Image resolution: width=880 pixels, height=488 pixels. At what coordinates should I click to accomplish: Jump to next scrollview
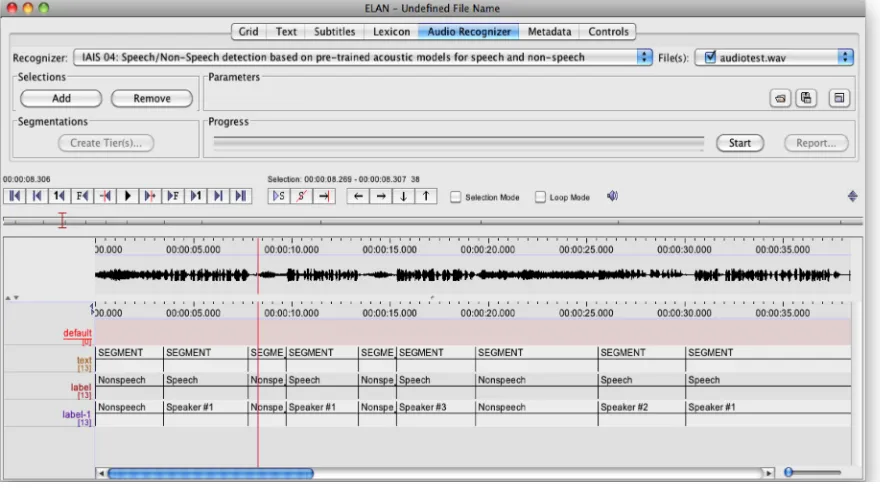(x=218, y=196)
